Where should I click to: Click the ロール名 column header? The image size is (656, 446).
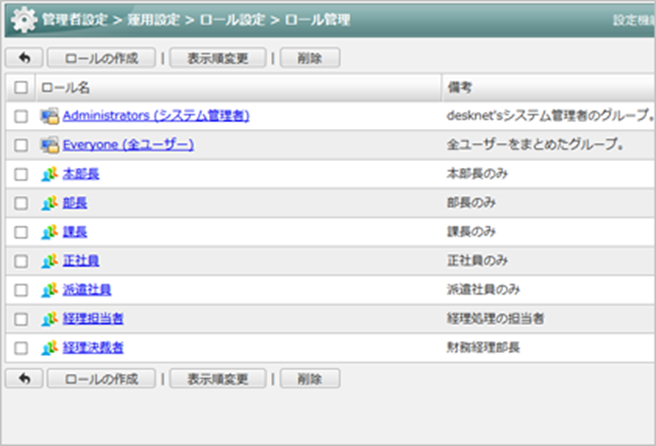65,88
